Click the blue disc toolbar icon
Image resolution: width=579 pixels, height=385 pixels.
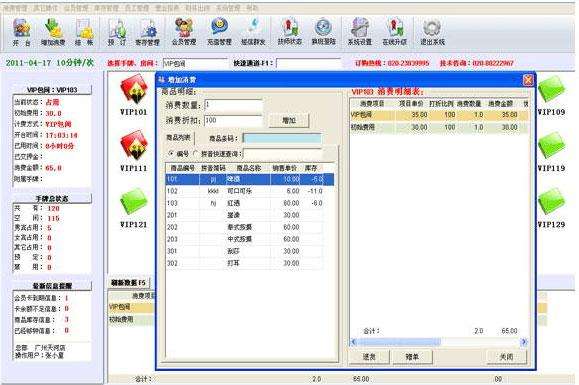point(323,32)
